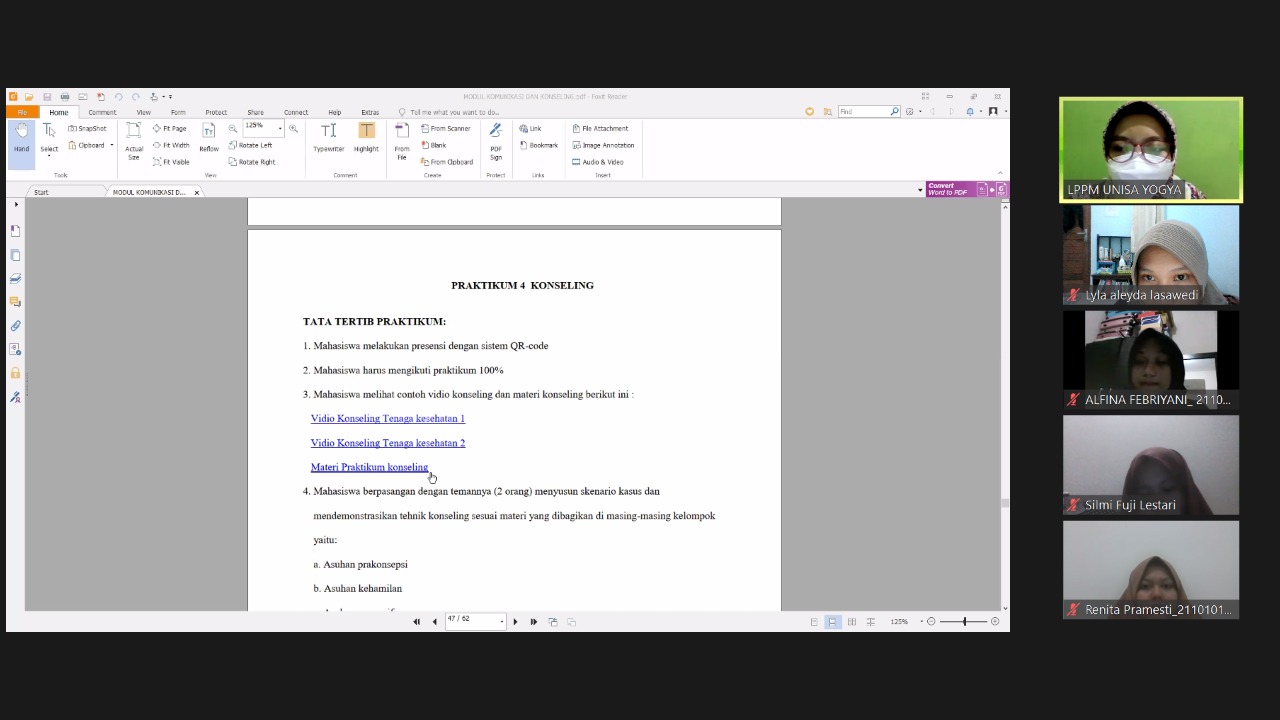Expand the Select tool dropdown

click(x=49, y=157)
